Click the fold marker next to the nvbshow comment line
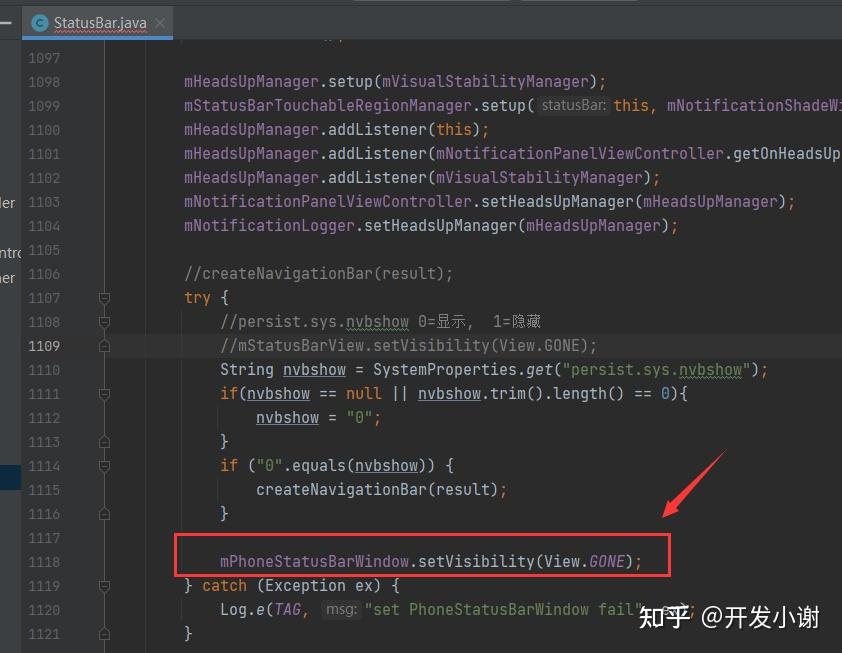The height and width of the screenshot is (653, 842). click(x=104, y=321)
